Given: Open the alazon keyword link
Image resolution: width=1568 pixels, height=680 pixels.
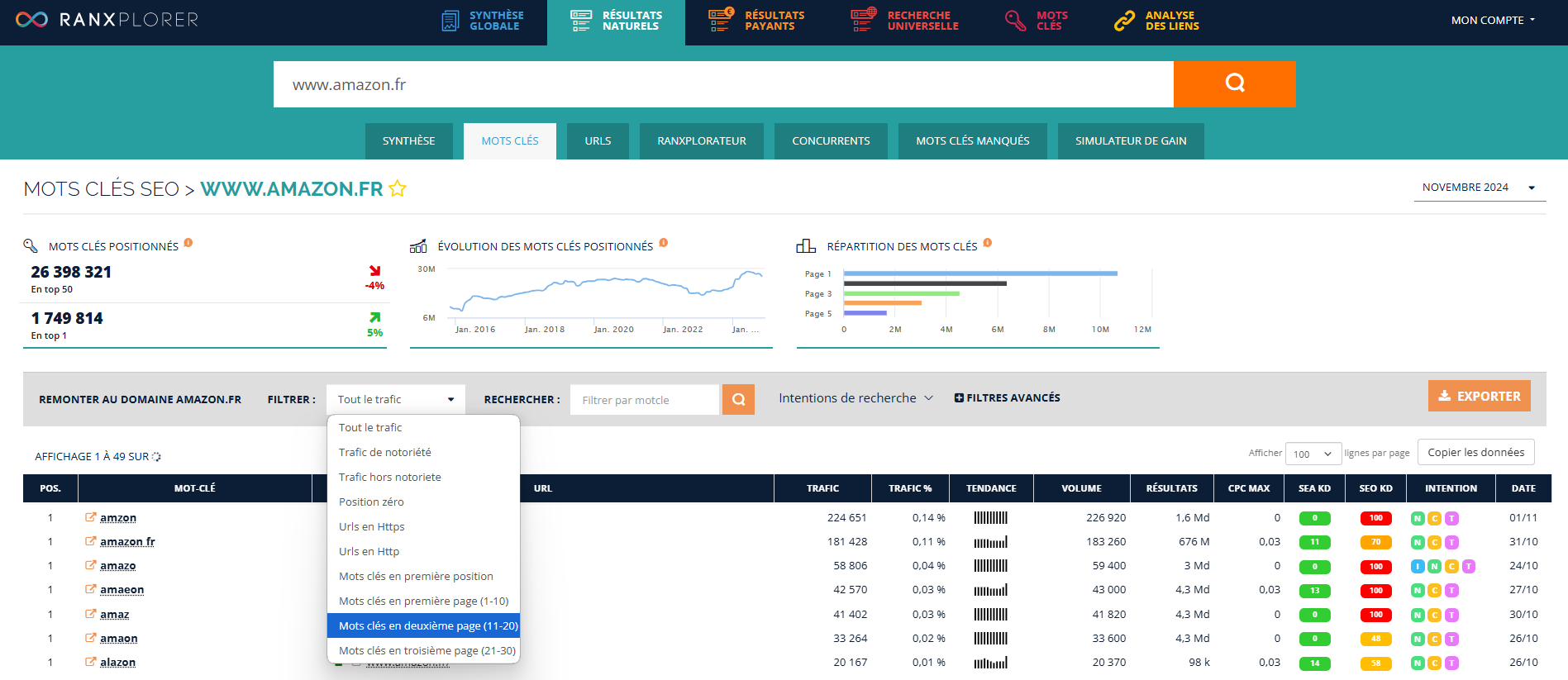Looking at the screenshot, I should [118, 663].
